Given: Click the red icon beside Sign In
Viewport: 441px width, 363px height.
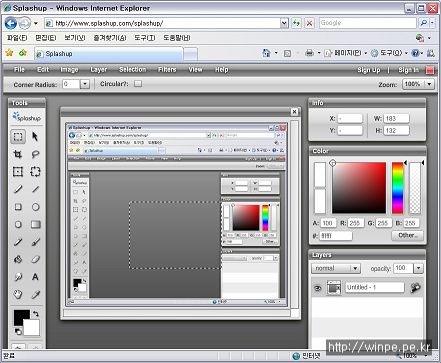Looking at the screenshot, I should click(430, 70).
